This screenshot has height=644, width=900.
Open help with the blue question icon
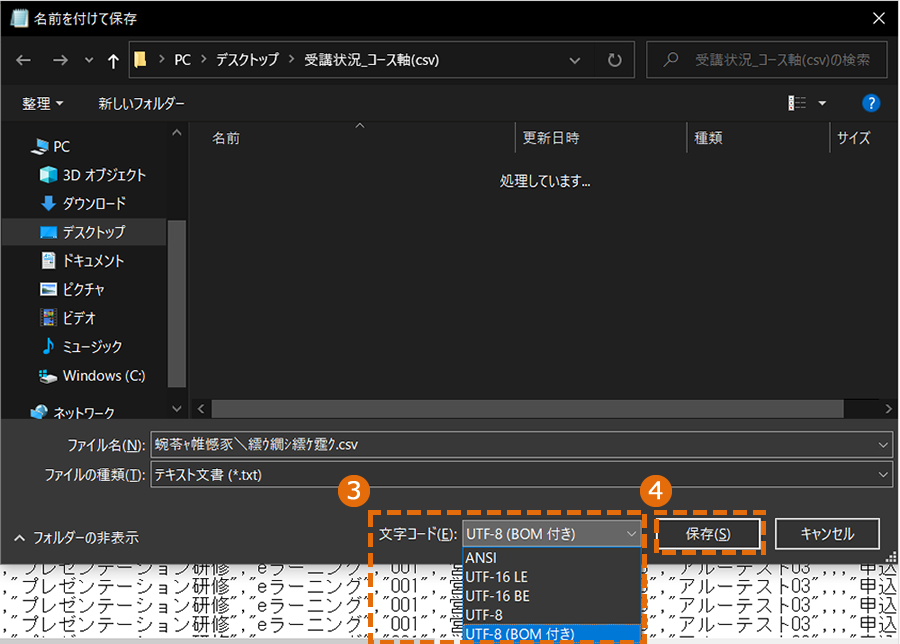pos(871,103)
